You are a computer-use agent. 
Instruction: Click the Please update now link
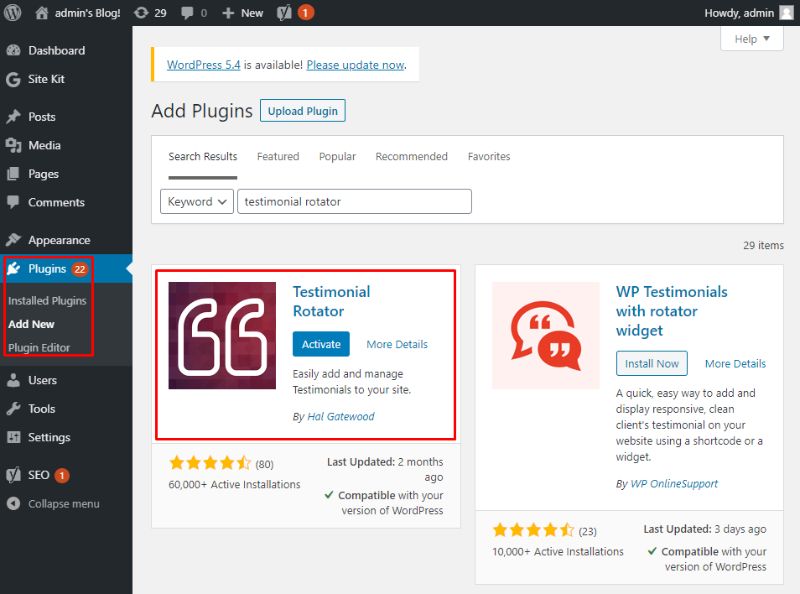pyautogui.click(x=355, y=65)
